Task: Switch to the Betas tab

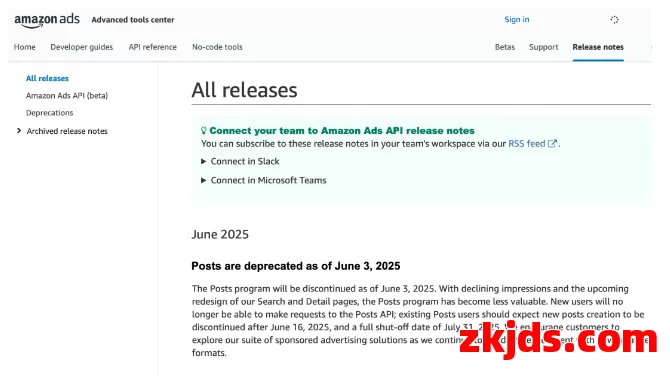Action: [x=505, y=47]
